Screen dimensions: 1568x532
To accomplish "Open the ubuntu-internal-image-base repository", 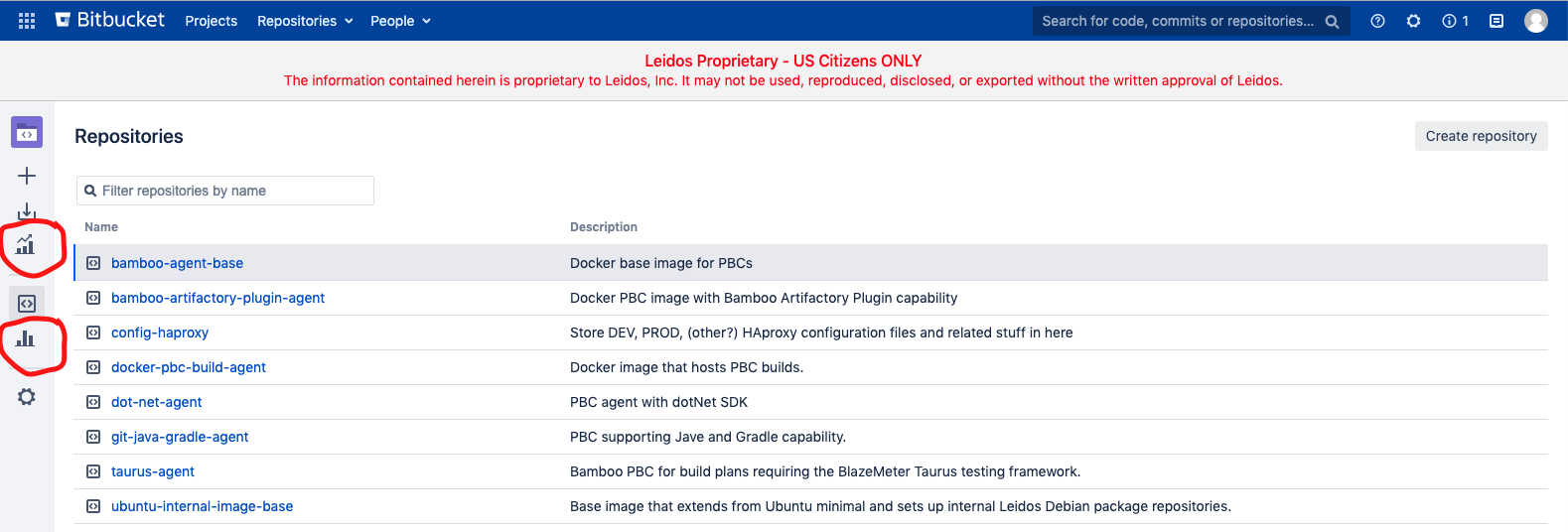I will click(x=202, y=506).
